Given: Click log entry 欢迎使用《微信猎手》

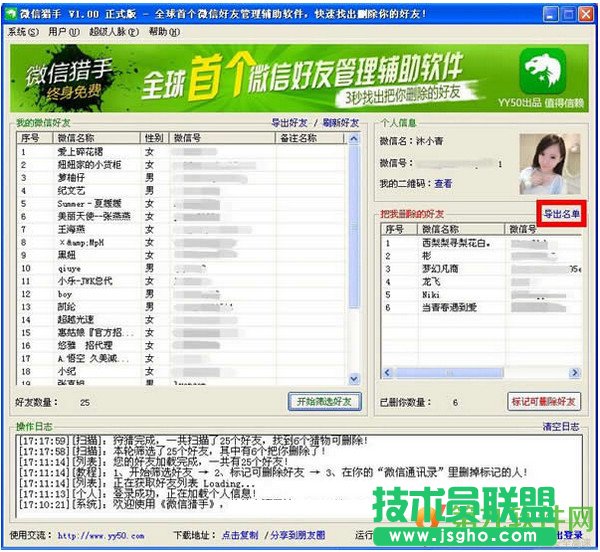Looking at the screenshot, I should click(x=121, y=504).
